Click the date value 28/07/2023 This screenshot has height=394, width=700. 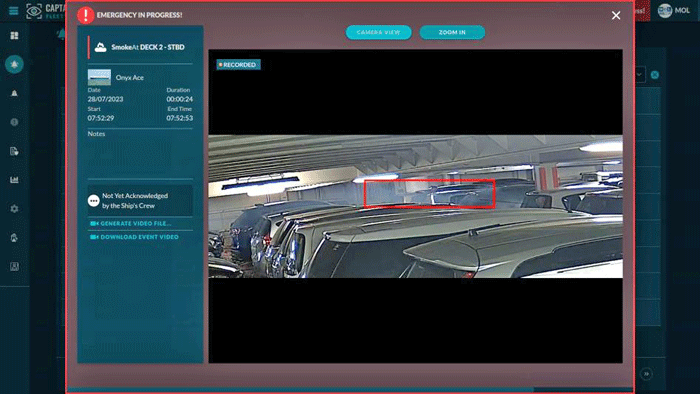pyautogui.click(x=105, y=99)
